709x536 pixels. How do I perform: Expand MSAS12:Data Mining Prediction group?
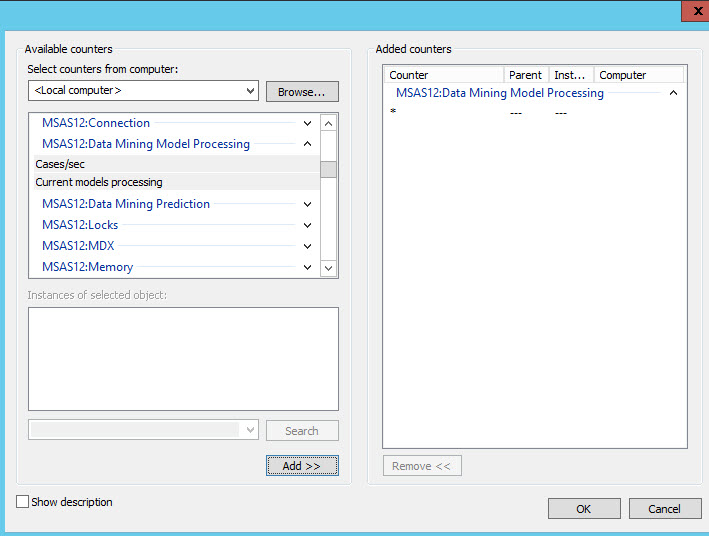tap(307, 204)
